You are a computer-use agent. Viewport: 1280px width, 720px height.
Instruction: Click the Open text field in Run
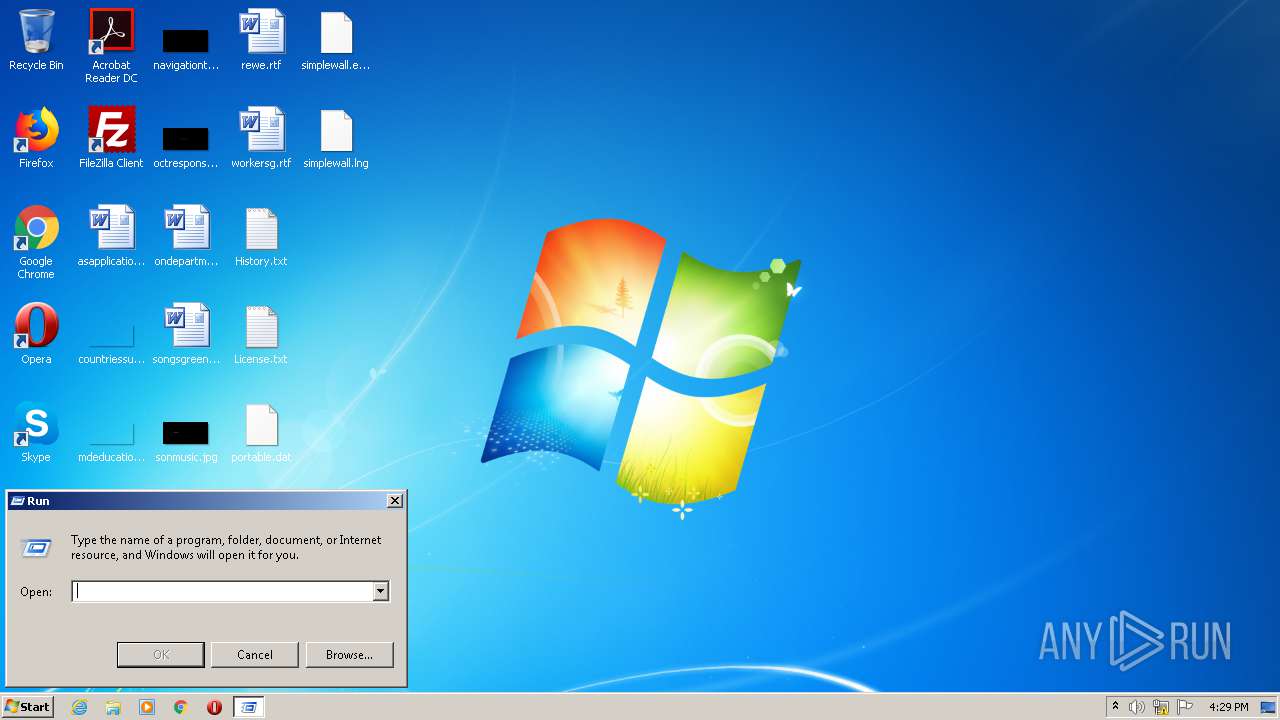222,592
